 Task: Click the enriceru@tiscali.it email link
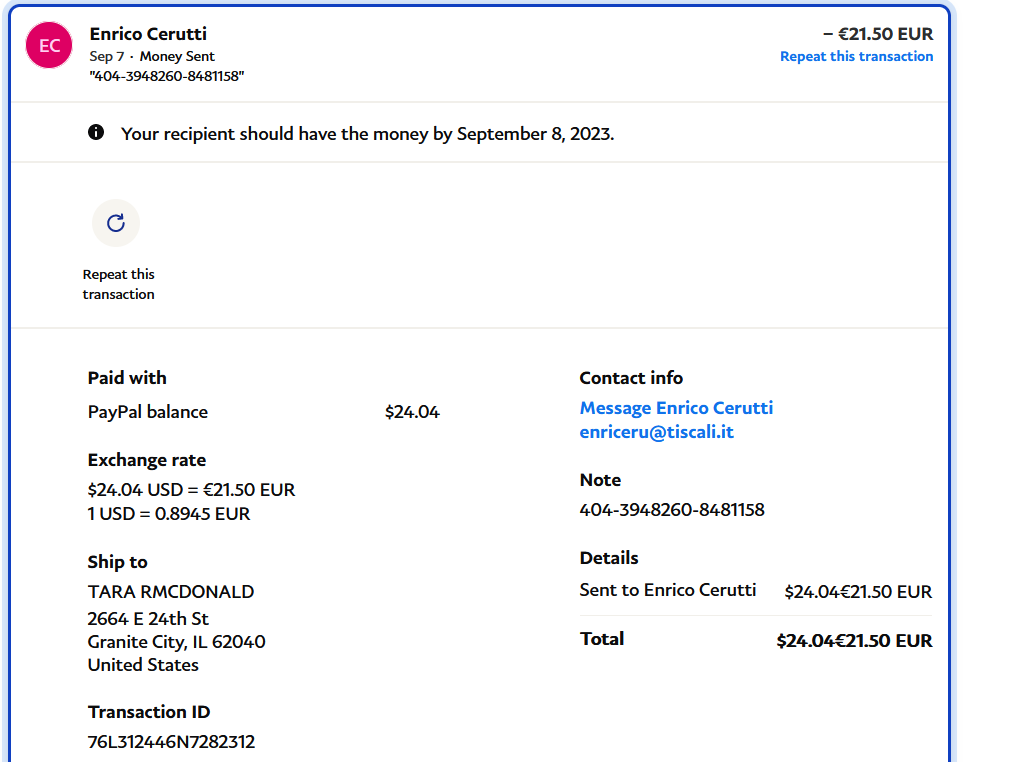coord(656,432)
